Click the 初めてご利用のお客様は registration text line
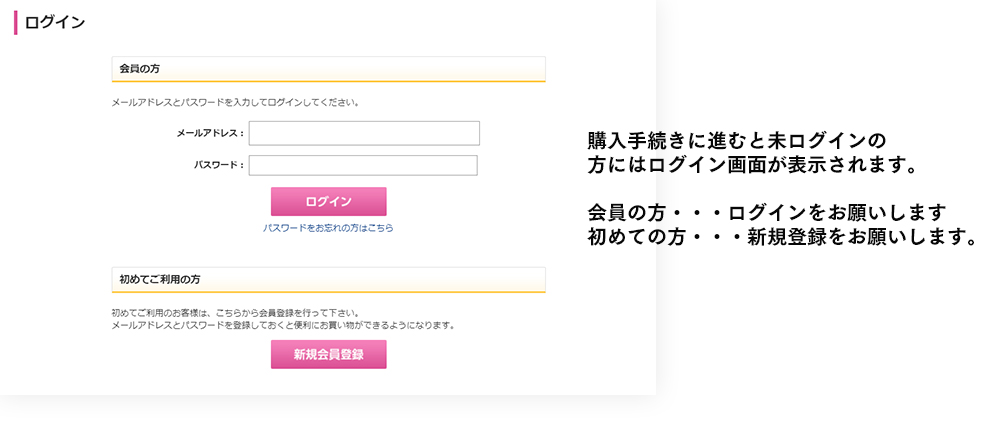The image size is (1000, 424). (235, 313)
